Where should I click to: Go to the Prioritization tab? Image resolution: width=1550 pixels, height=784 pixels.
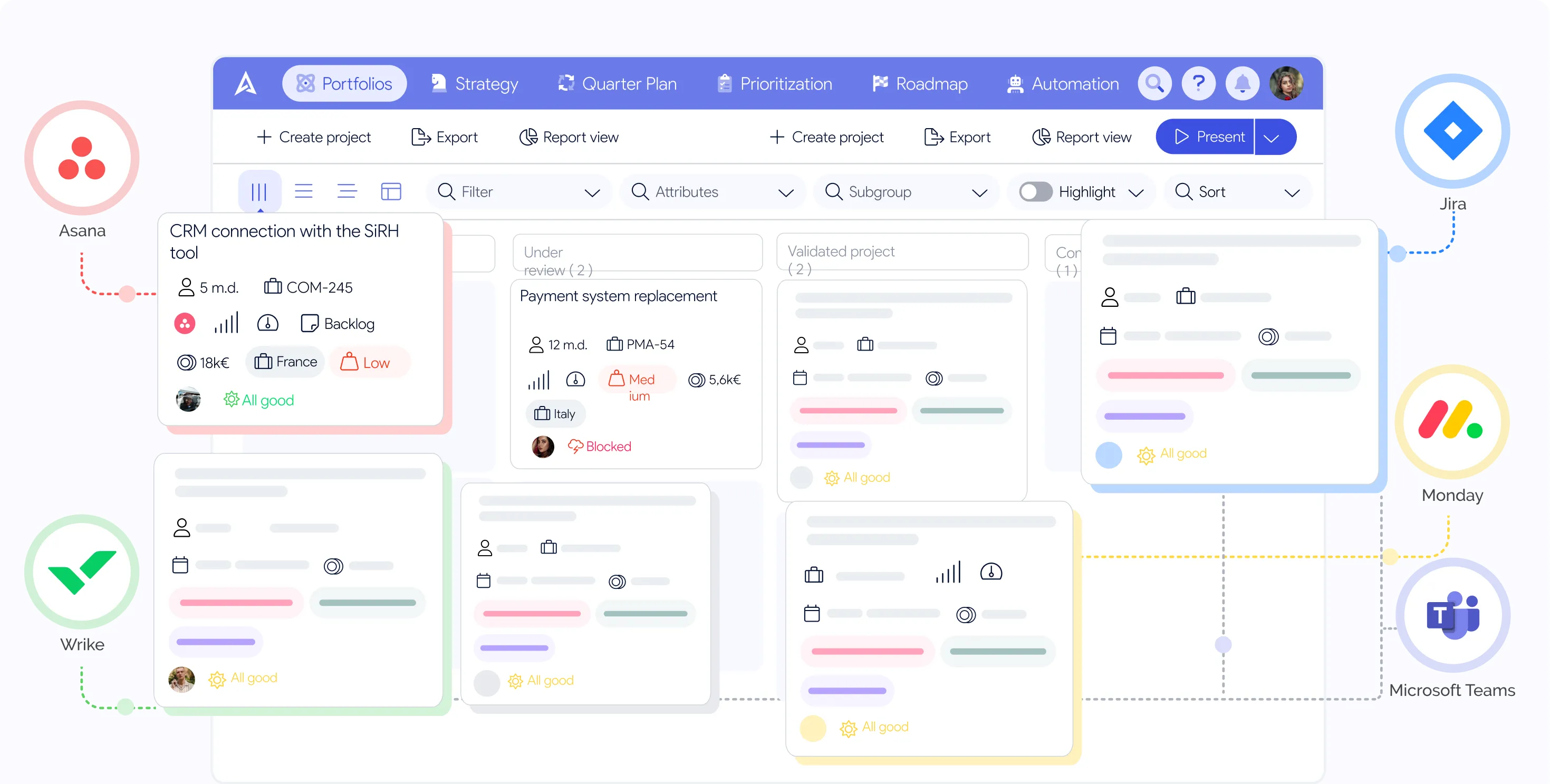coord(774,83)
